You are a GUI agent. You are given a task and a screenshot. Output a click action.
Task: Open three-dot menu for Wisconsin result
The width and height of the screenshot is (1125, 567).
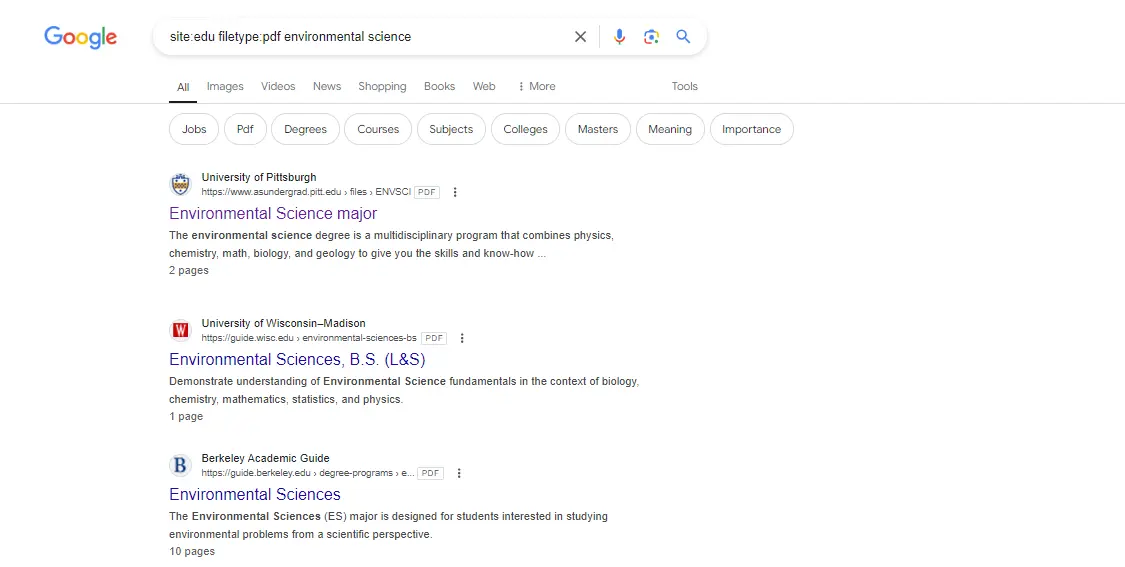pos(461,338)
